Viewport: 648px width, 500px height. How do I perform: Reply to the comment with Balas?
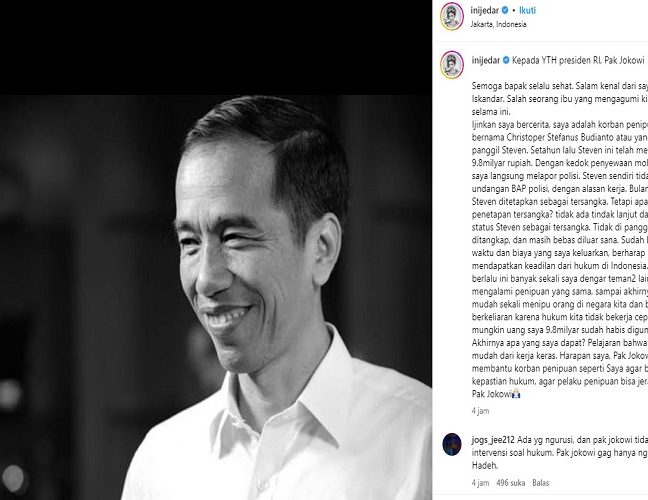(541, 483)
